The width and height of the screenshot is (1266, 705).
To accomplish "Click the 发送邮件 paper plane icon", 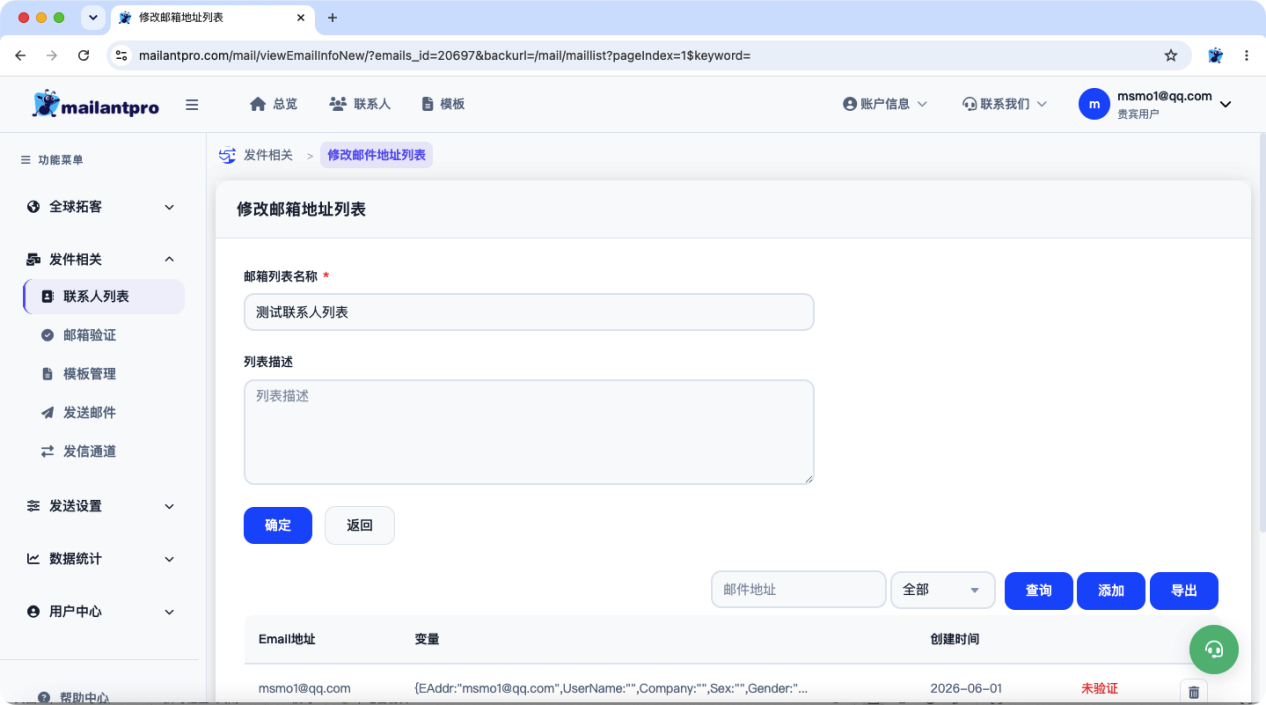I will coord(47,413).
